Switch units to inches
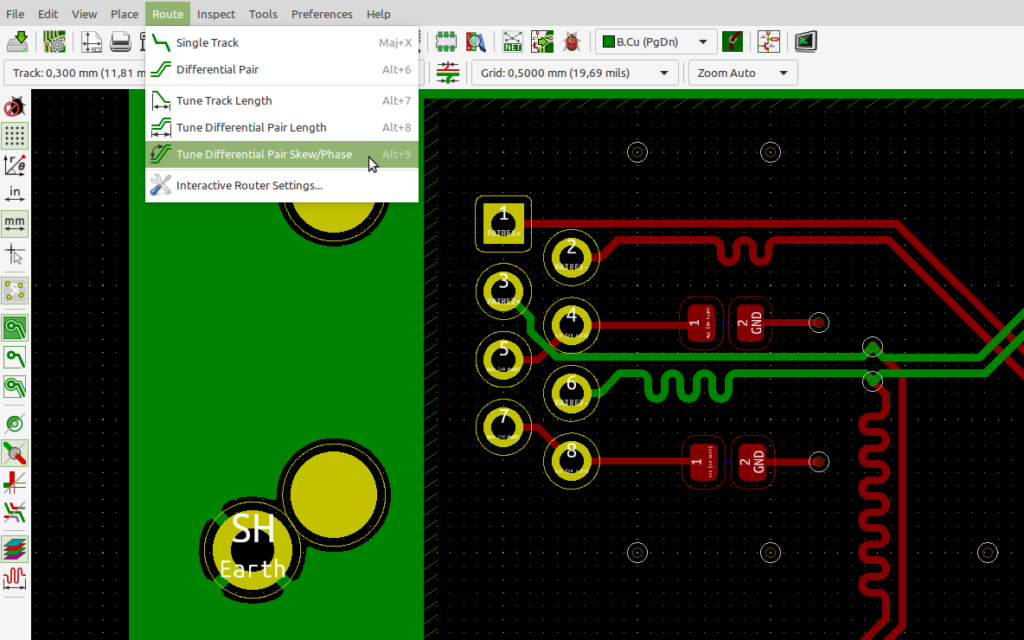Screen dimensions: 1024x640 [x=14, y=194]
